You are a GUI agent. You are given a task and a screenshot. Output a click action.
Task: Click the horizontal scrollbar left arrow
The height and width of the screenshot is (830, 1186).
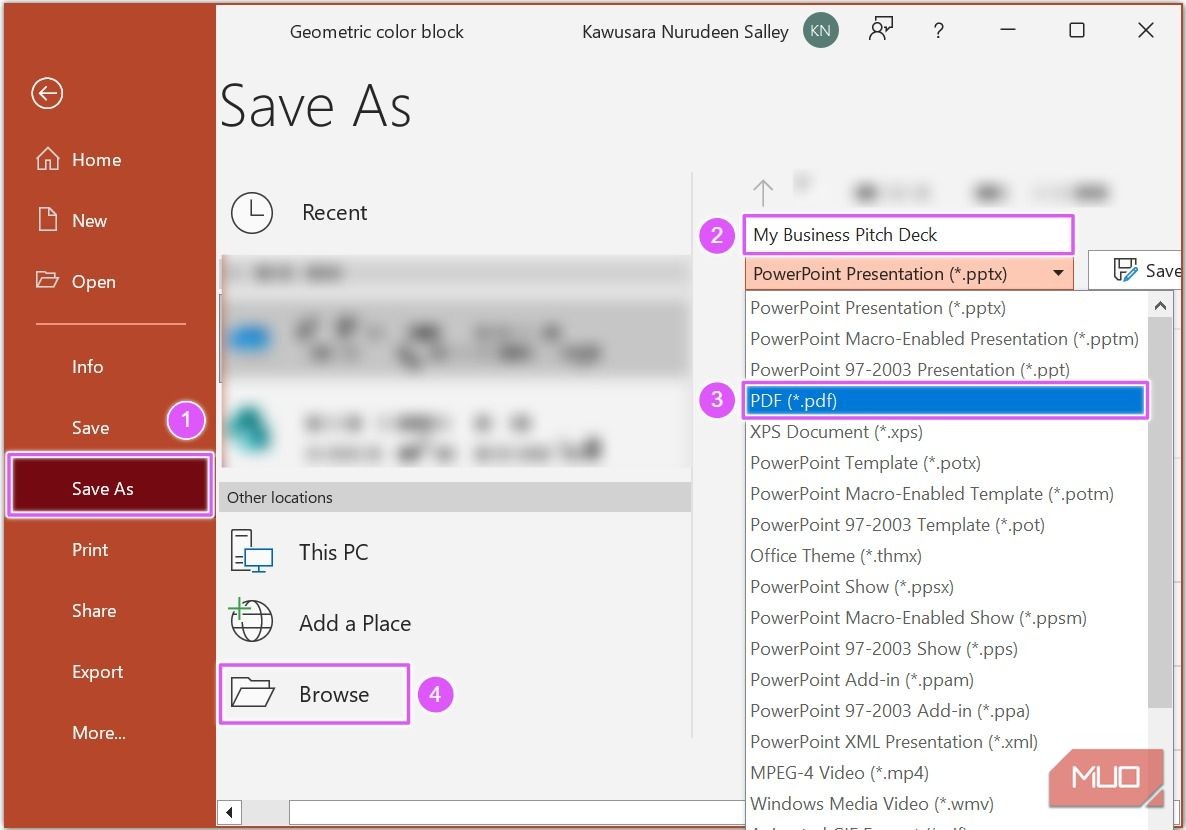point(229,813)
